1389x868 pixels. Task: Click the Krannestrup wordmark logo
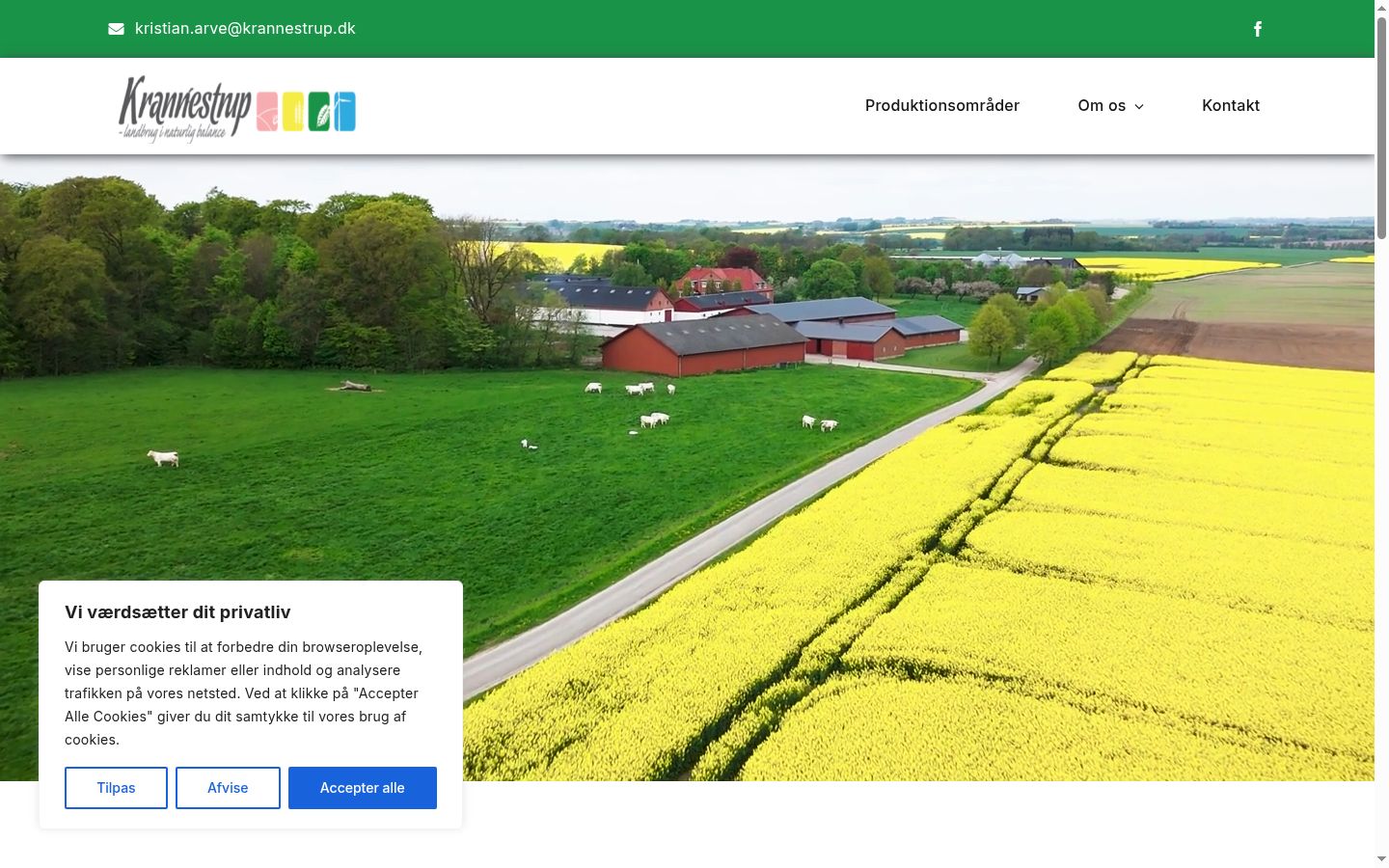pos(184,109)
